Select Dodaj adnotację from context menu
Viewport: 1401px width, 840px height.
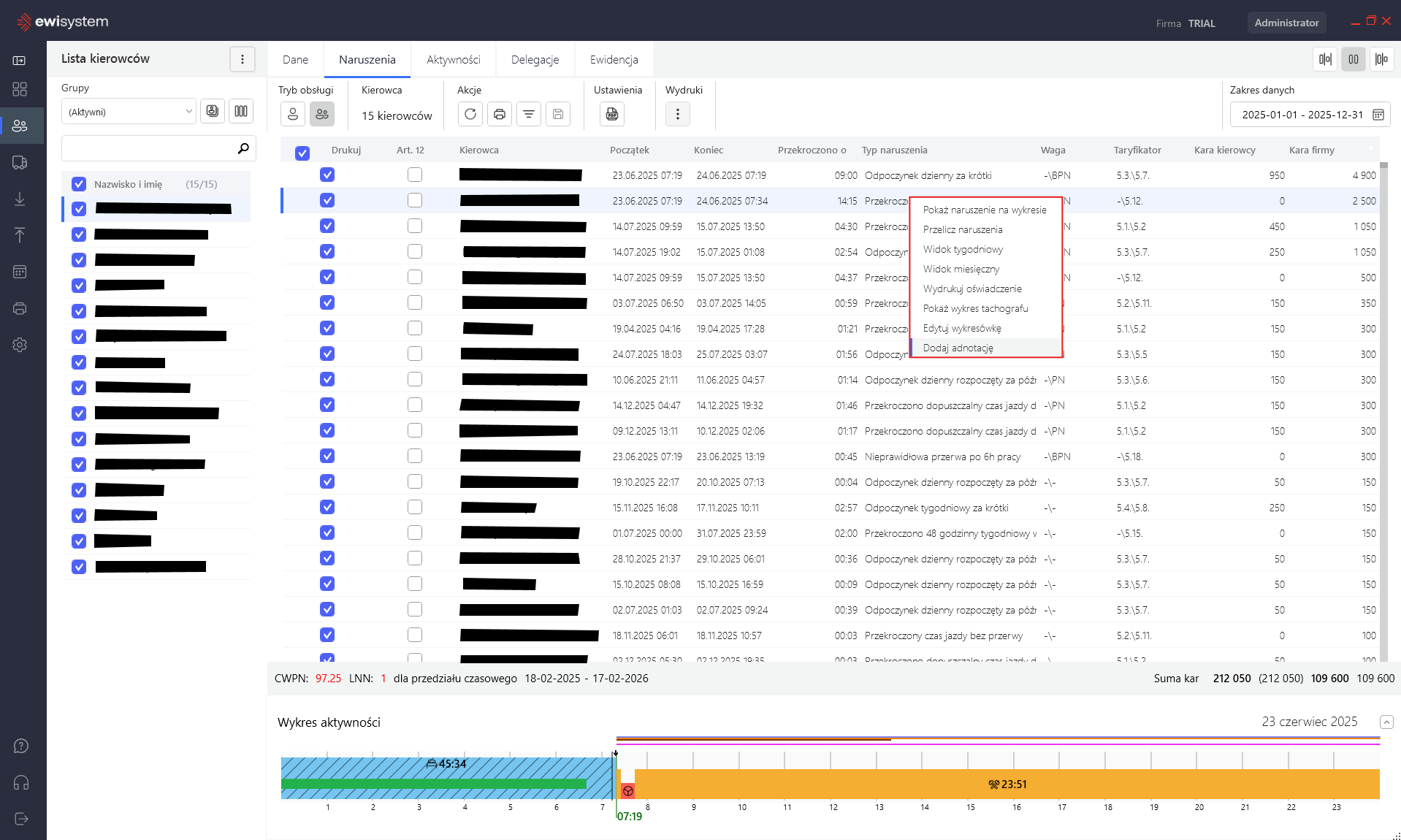[x=958, y=348]
